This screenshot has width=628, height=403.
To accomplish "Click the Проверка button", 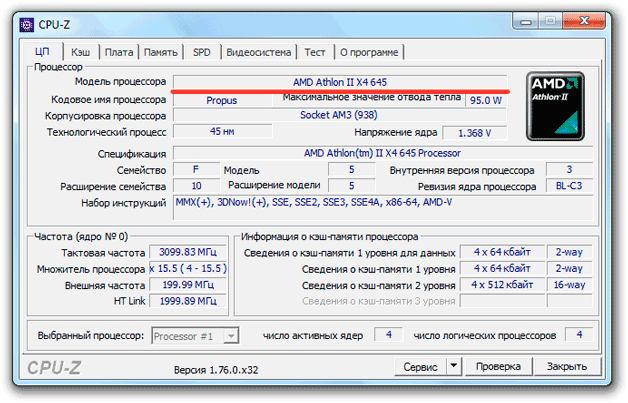I will pos(498,366).
